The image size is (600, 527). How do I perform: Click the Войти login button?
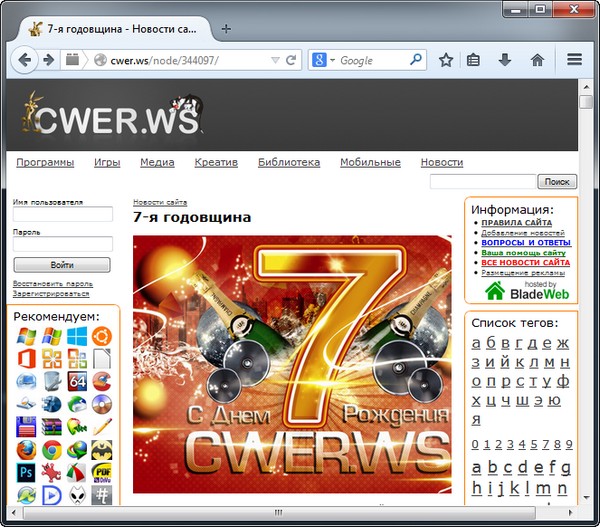tap(62, 265)
